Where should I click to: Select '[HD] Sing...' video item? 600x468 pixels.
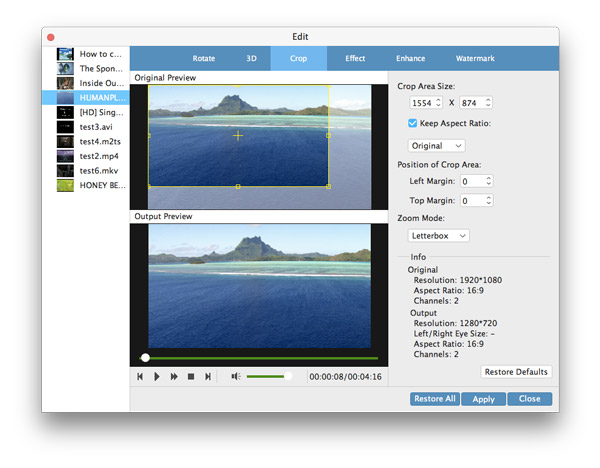point(86,112)
